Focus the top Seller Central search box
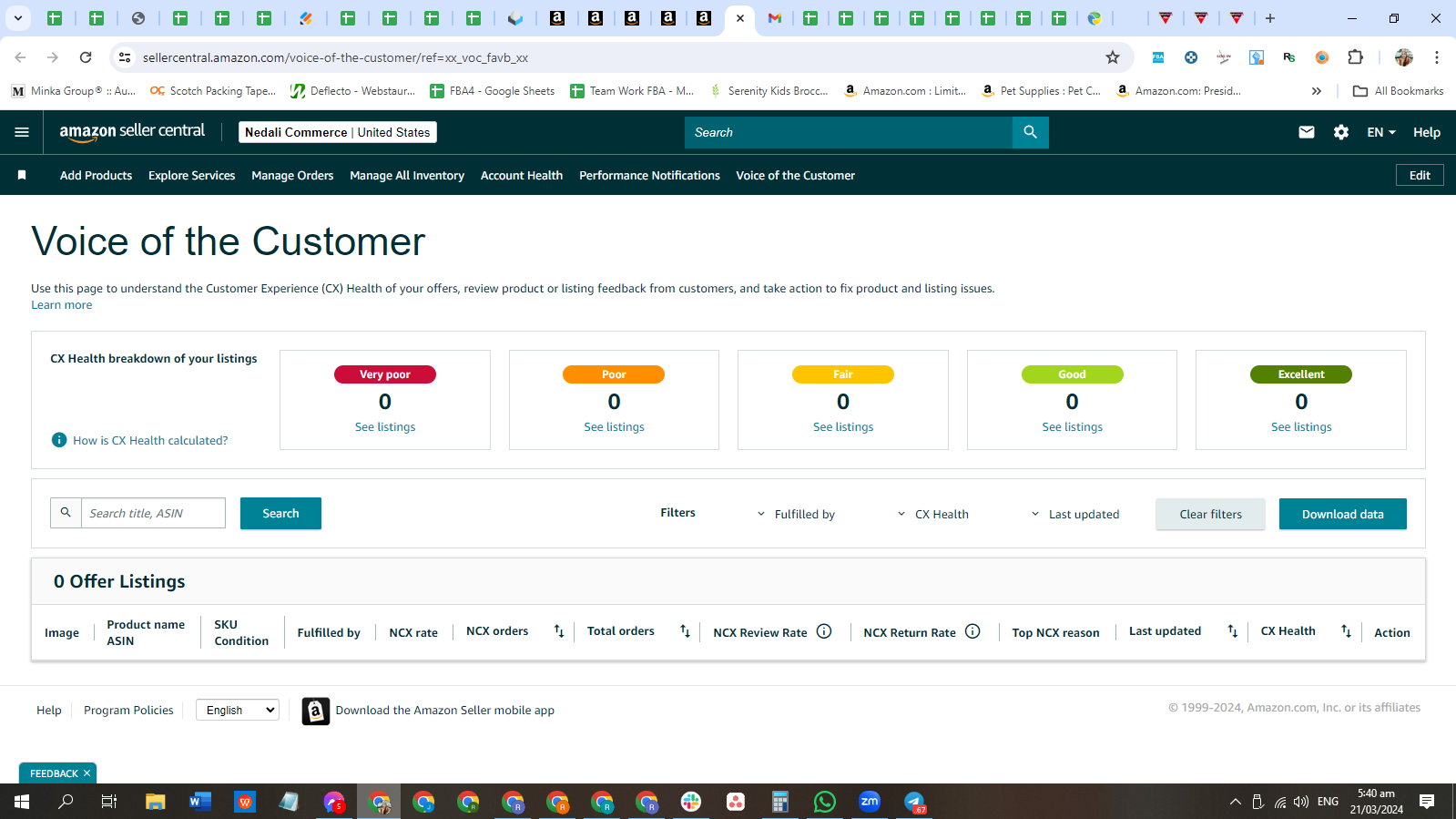 click(849, 132)
